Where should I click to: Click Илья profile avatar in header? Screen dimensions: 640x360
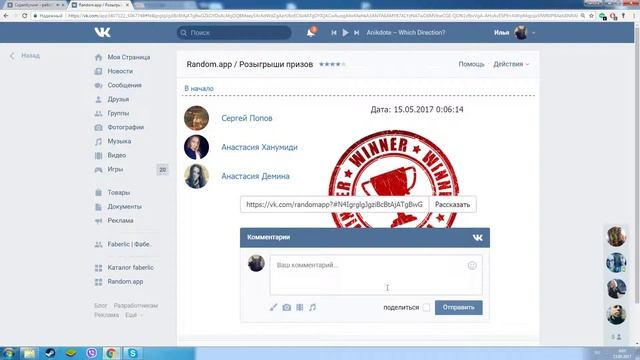click(x=521, y=33)
